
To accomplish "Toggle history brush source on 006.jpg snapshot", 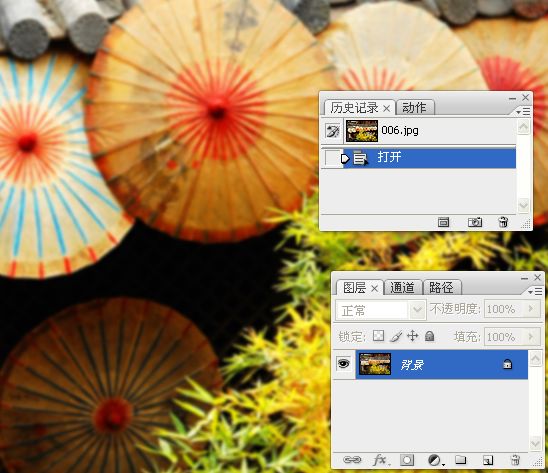I will [x=333, y=131].
